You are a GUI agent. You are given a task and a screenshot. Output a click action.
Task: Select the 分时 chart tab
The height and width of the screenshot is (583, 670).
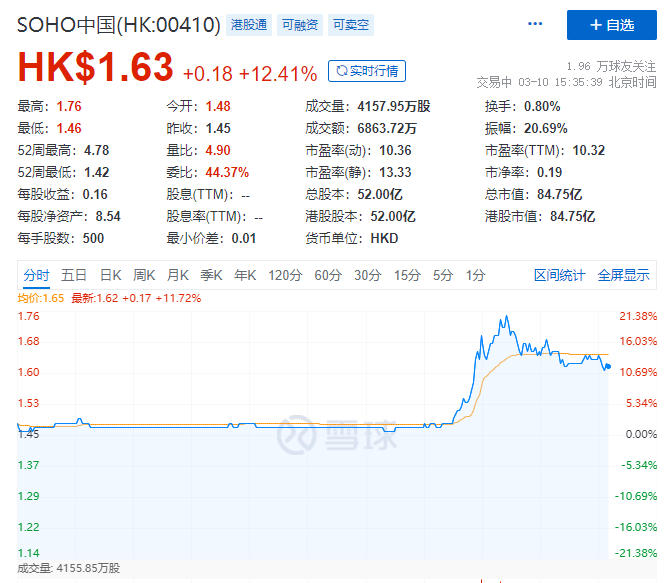[36, 275]
